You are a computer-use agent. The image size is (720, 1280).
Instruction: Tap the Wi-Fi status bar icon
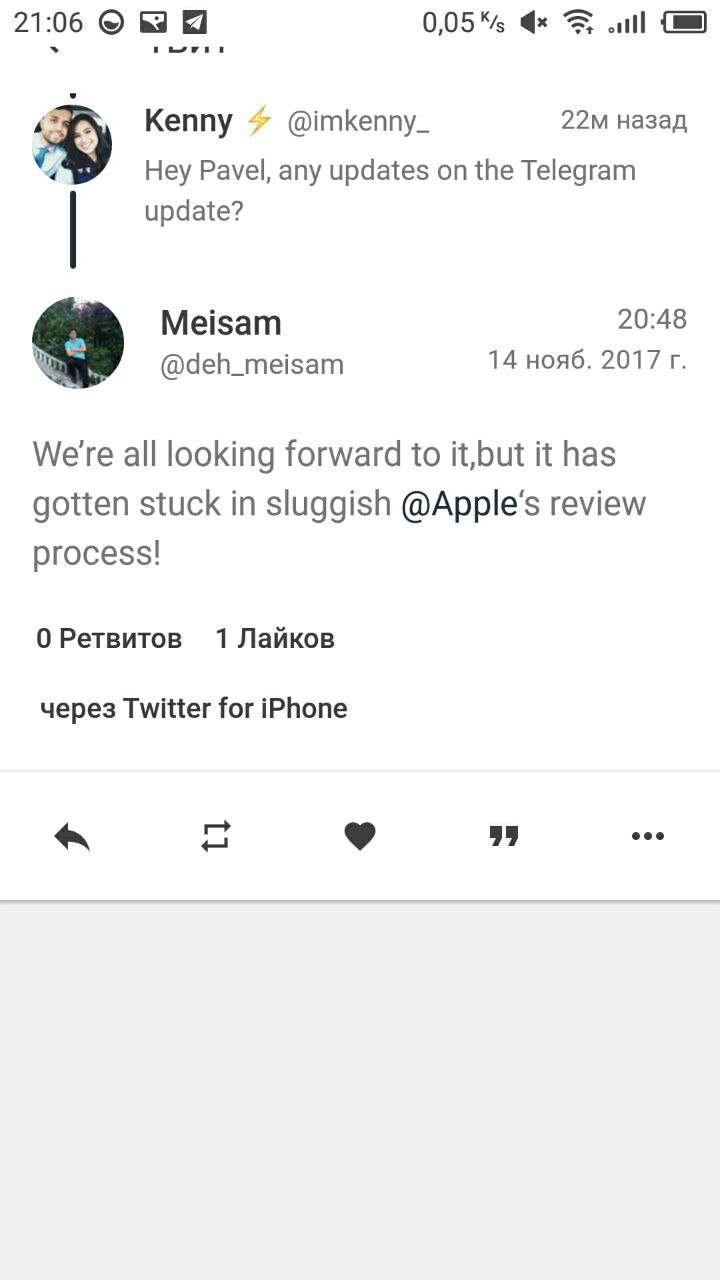tap(578, 22)
